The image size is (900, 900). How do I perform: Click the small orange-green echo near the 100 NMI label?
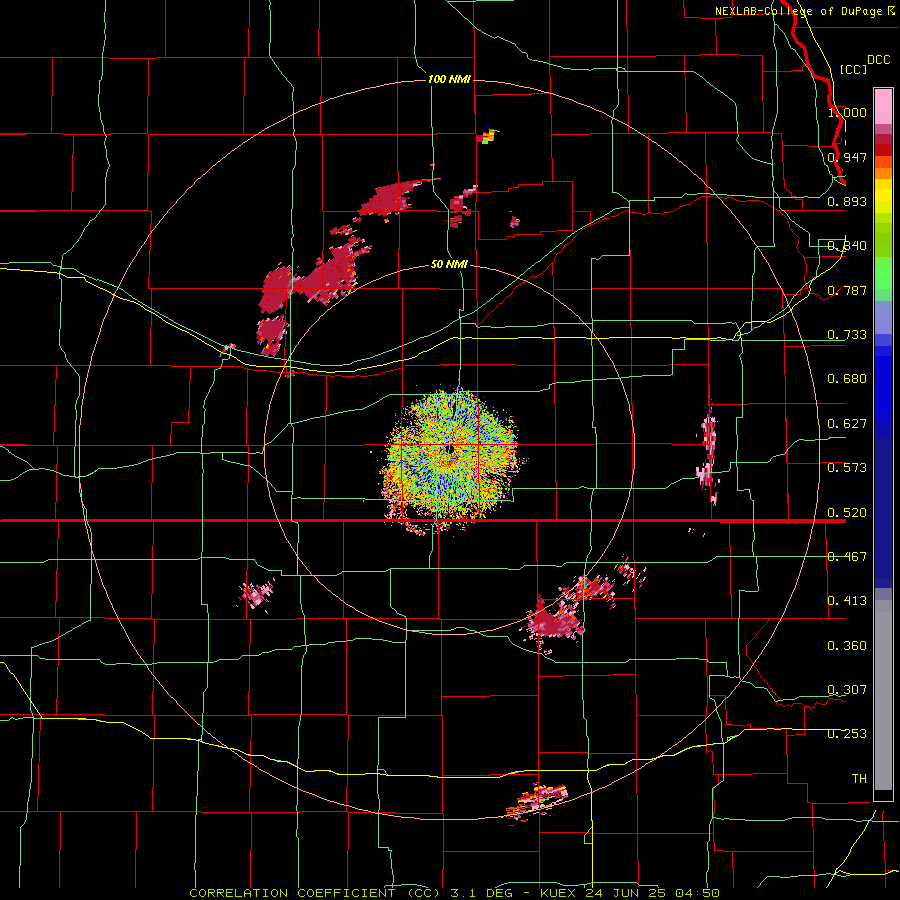(x=487, y=137)
